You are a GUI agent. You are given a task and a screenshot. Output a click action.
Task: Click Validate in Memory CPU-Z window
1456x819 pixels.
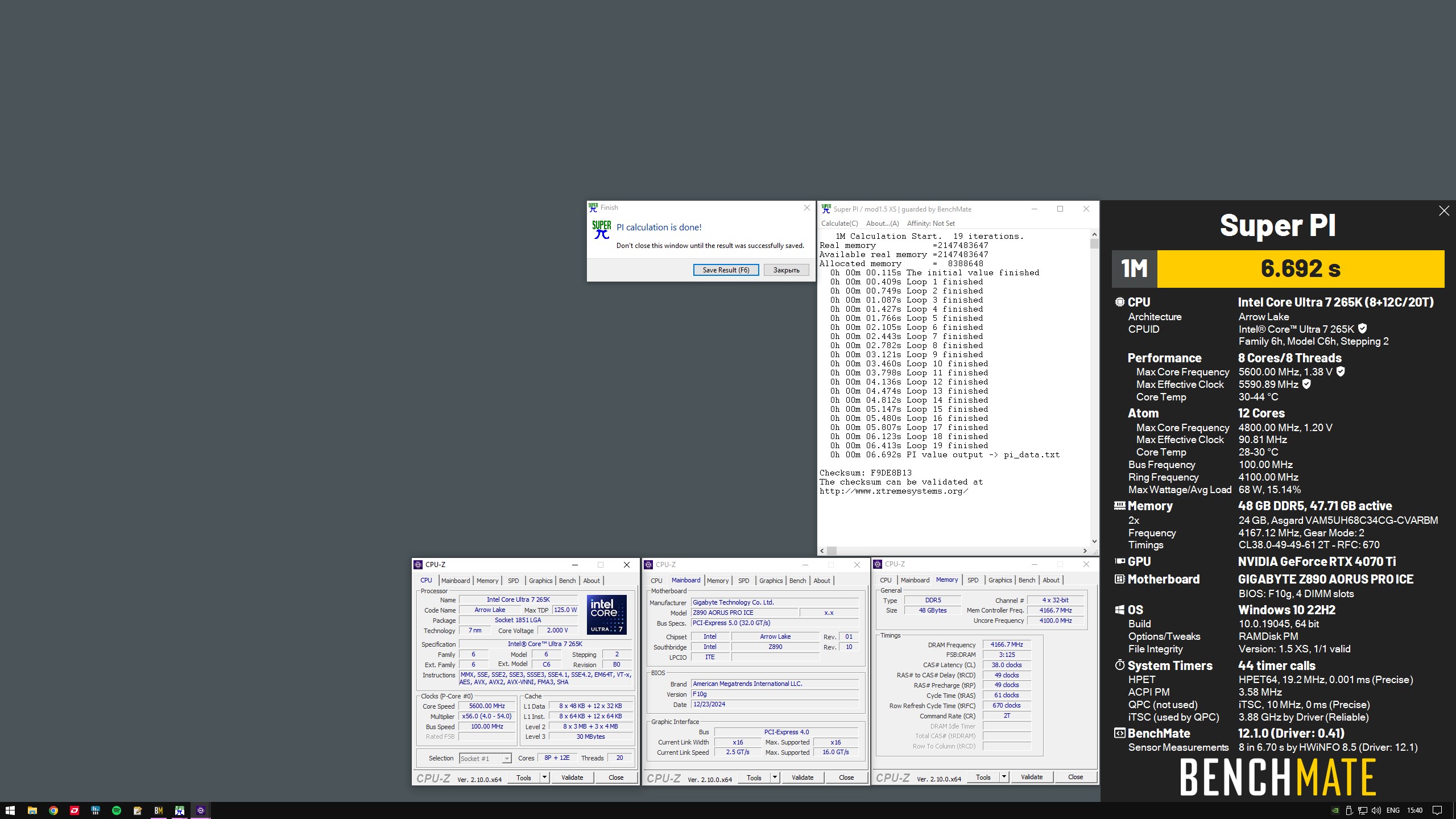(1031, 776)
